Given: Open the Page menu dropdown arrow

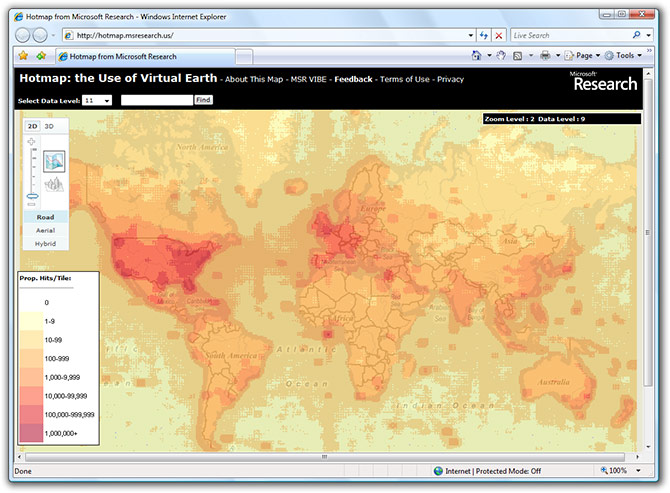Looking at the screenshot, I should click(598, 56).
